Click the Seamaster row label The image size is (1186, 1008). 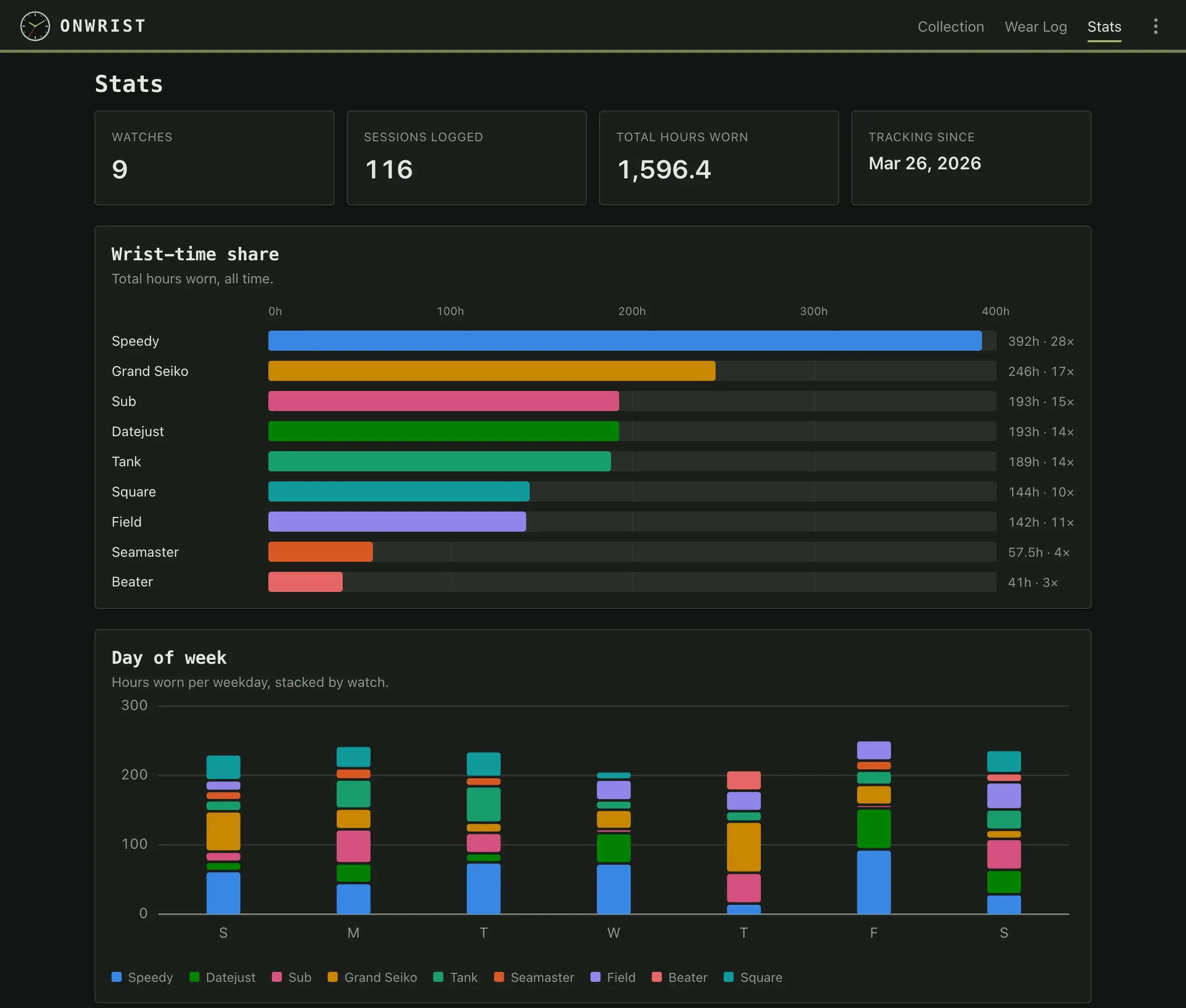[x=145, y=553]
